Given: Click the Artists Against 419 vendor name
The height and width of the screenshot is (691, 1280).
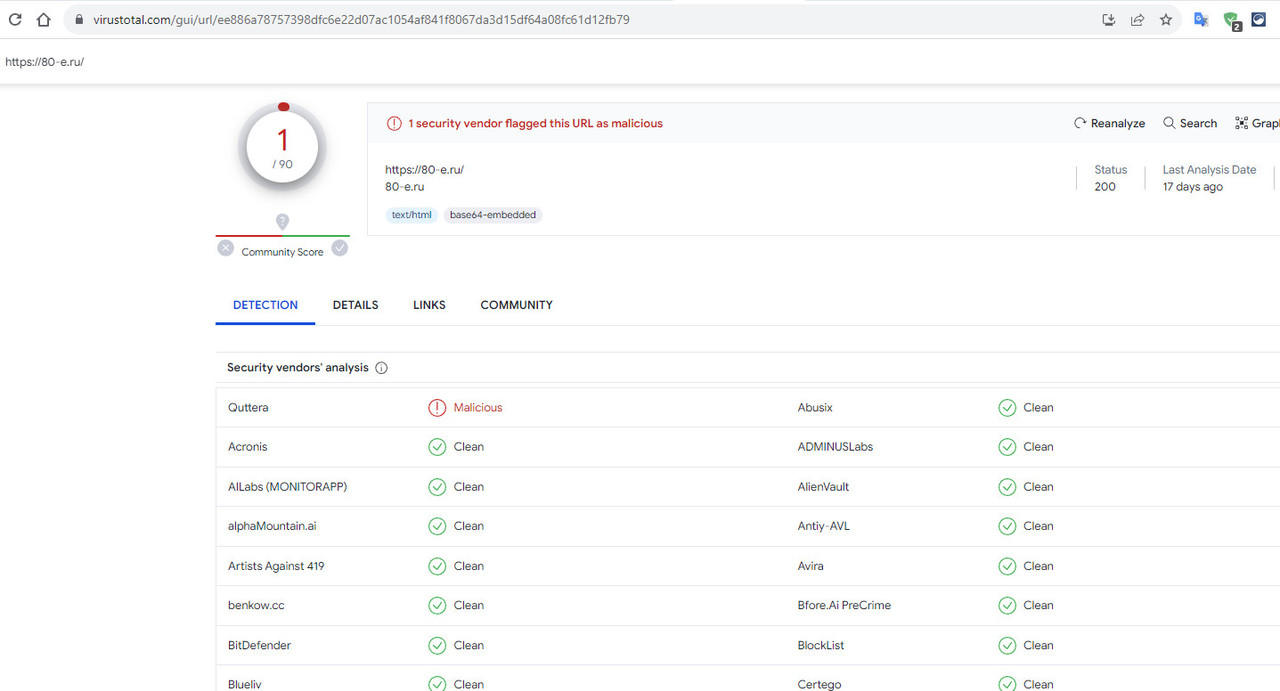Looking at the screenshot, I should [276, 566].
